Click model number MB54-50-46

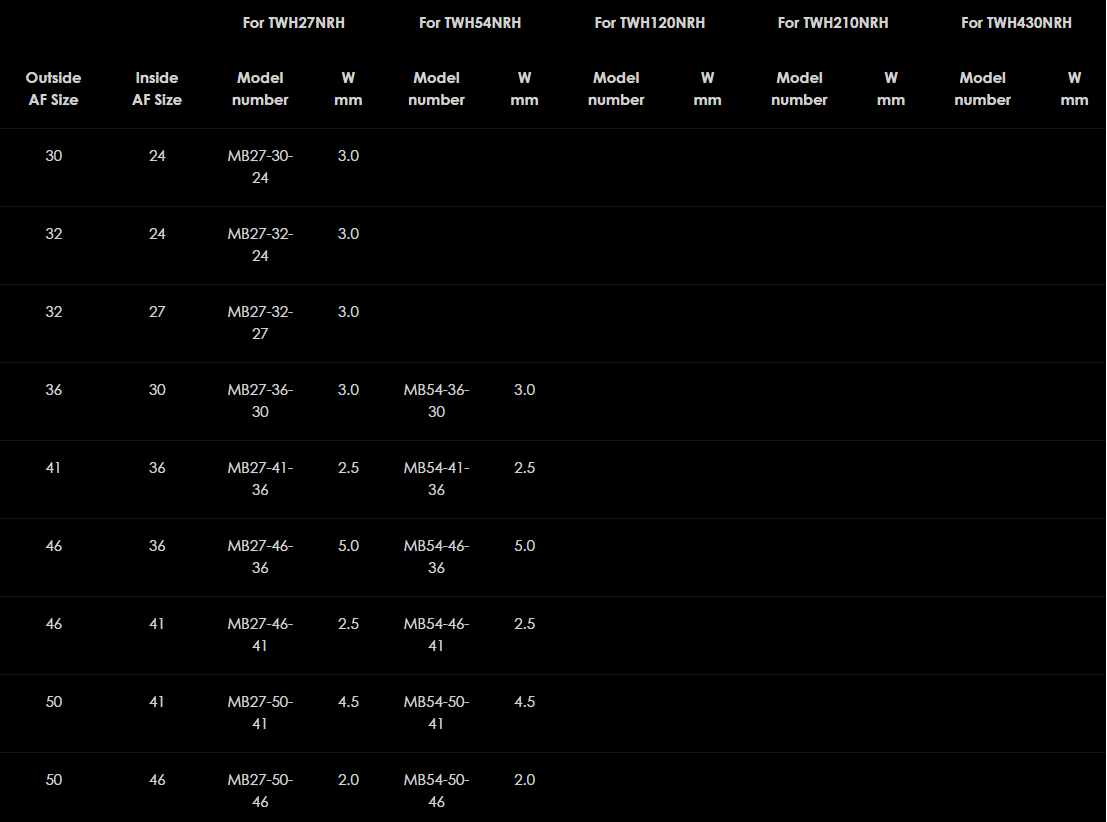tap(436, 791)
